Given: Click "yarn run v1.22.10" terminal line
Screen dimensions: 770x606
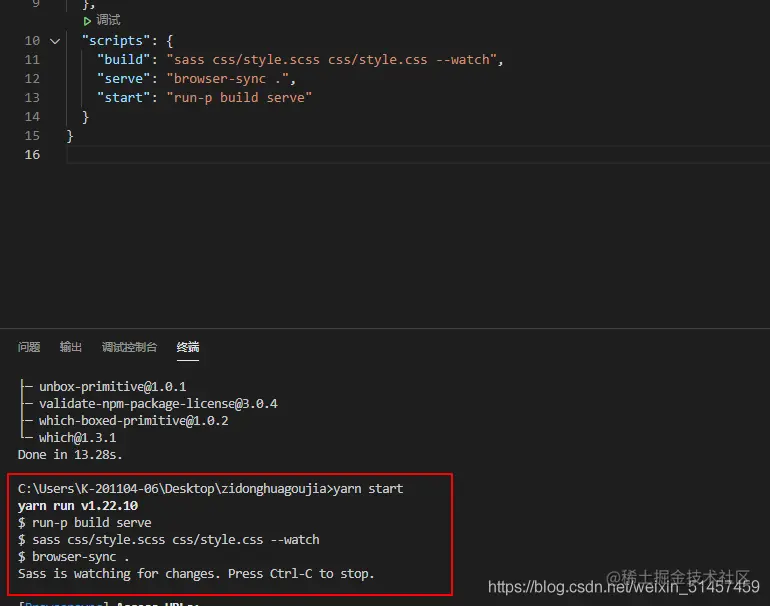Looking at the screenshot, I should pyautogui.click(x=78, y=506).
